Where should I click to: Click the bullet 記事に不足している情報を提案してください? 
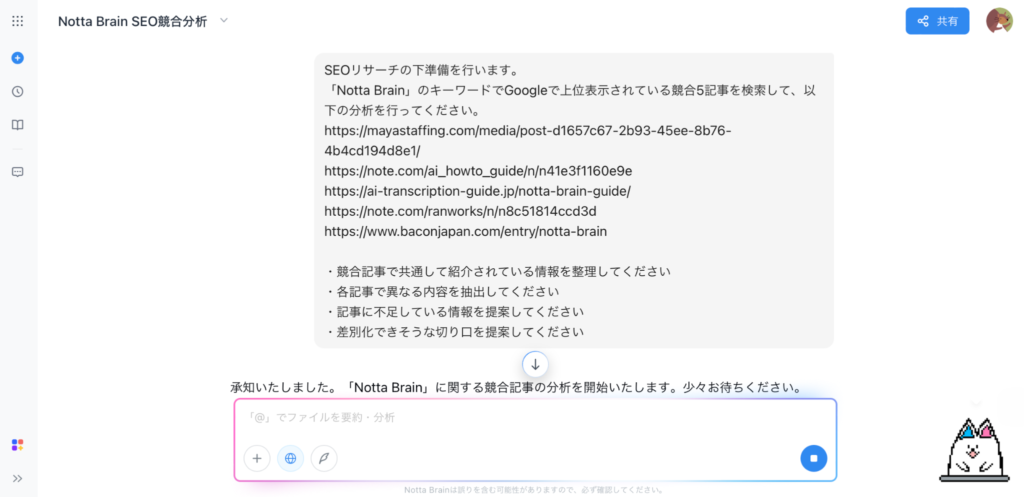[455, 312]
